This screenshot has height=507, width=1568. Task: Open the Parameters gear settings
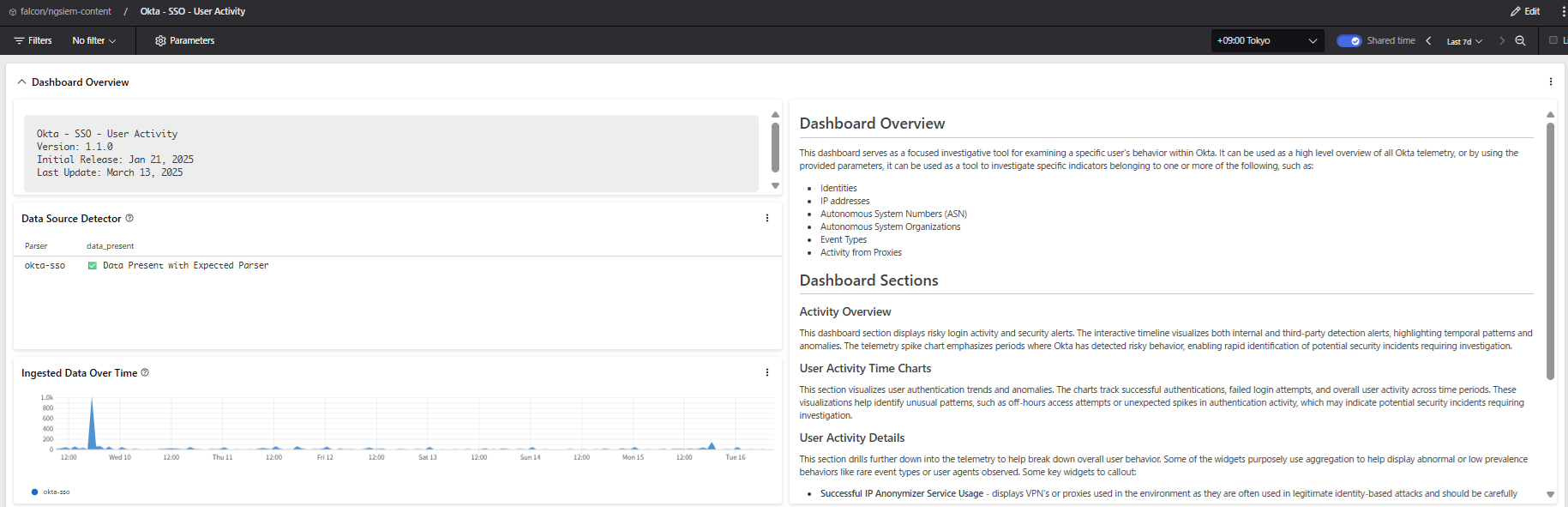(x=184, y=40)
